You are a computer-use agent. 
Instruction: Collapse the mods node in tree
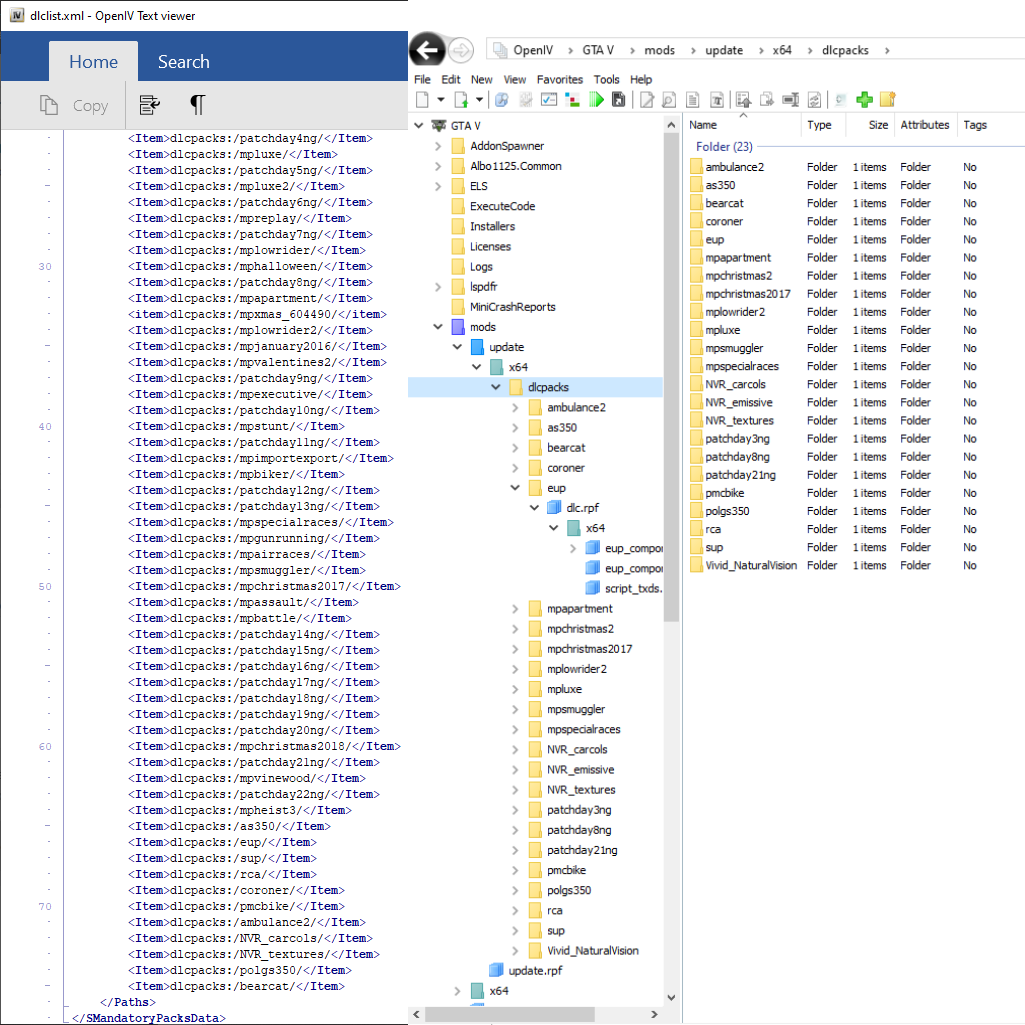click(438, 327)
